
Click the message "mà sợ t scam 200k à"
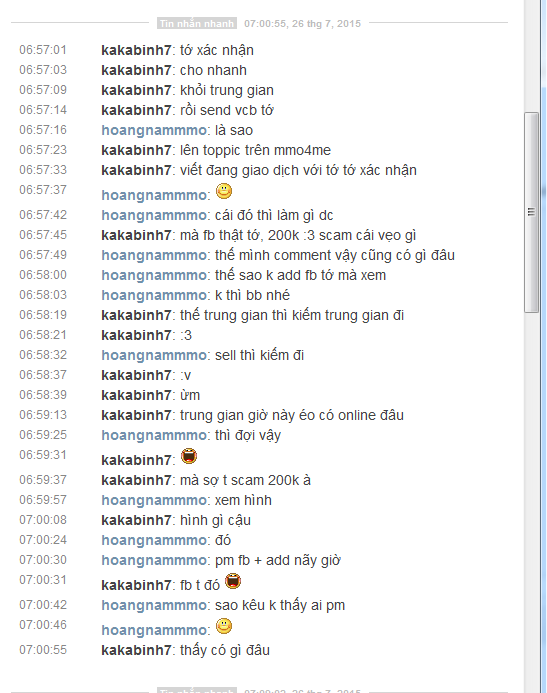click(x=245, y=480)
